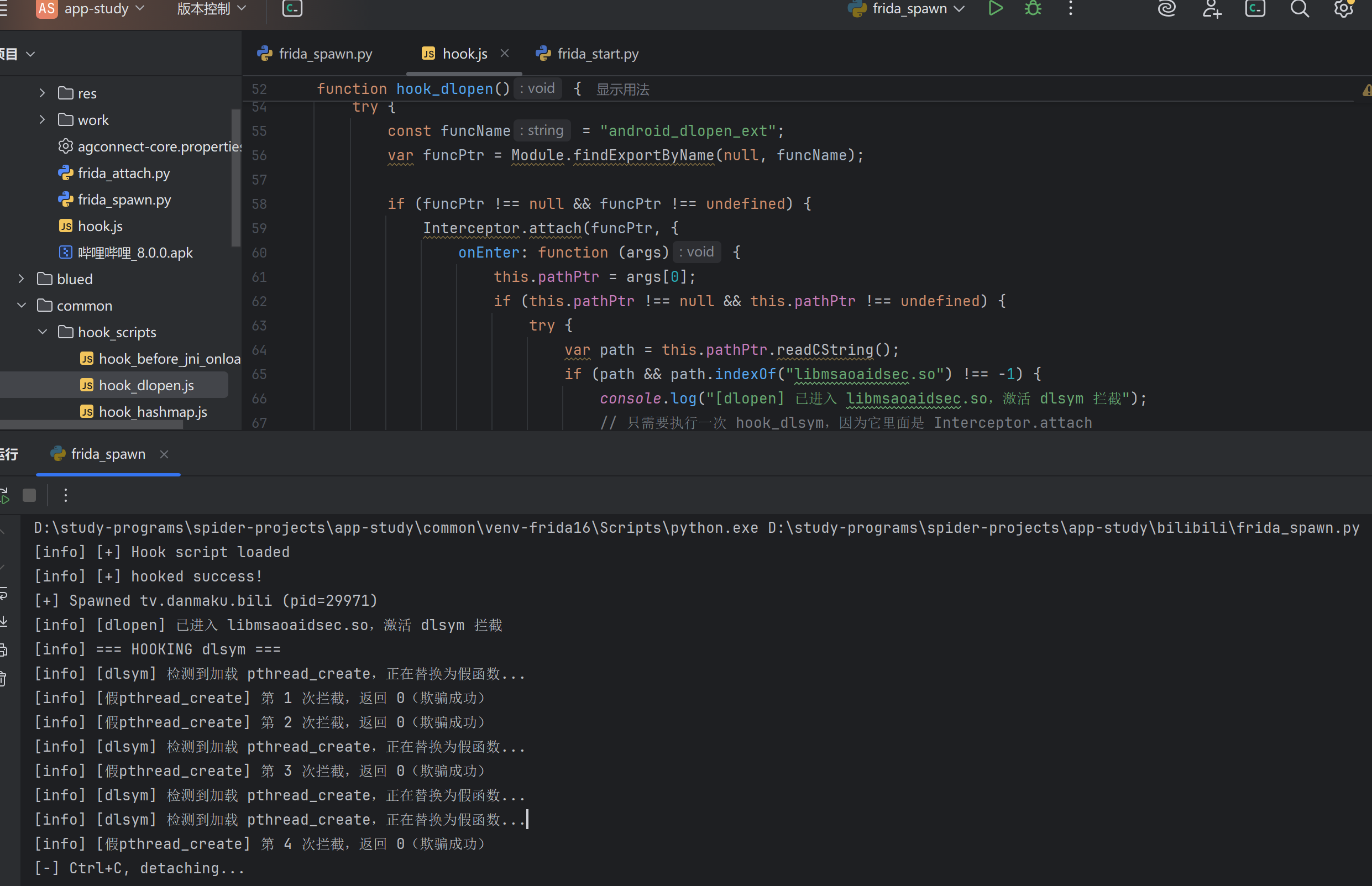Image resolution: width=1372 pixels, height=886 pixels.
Task: Switch to the frida_spawn.py editor tab
Action: 315,54
